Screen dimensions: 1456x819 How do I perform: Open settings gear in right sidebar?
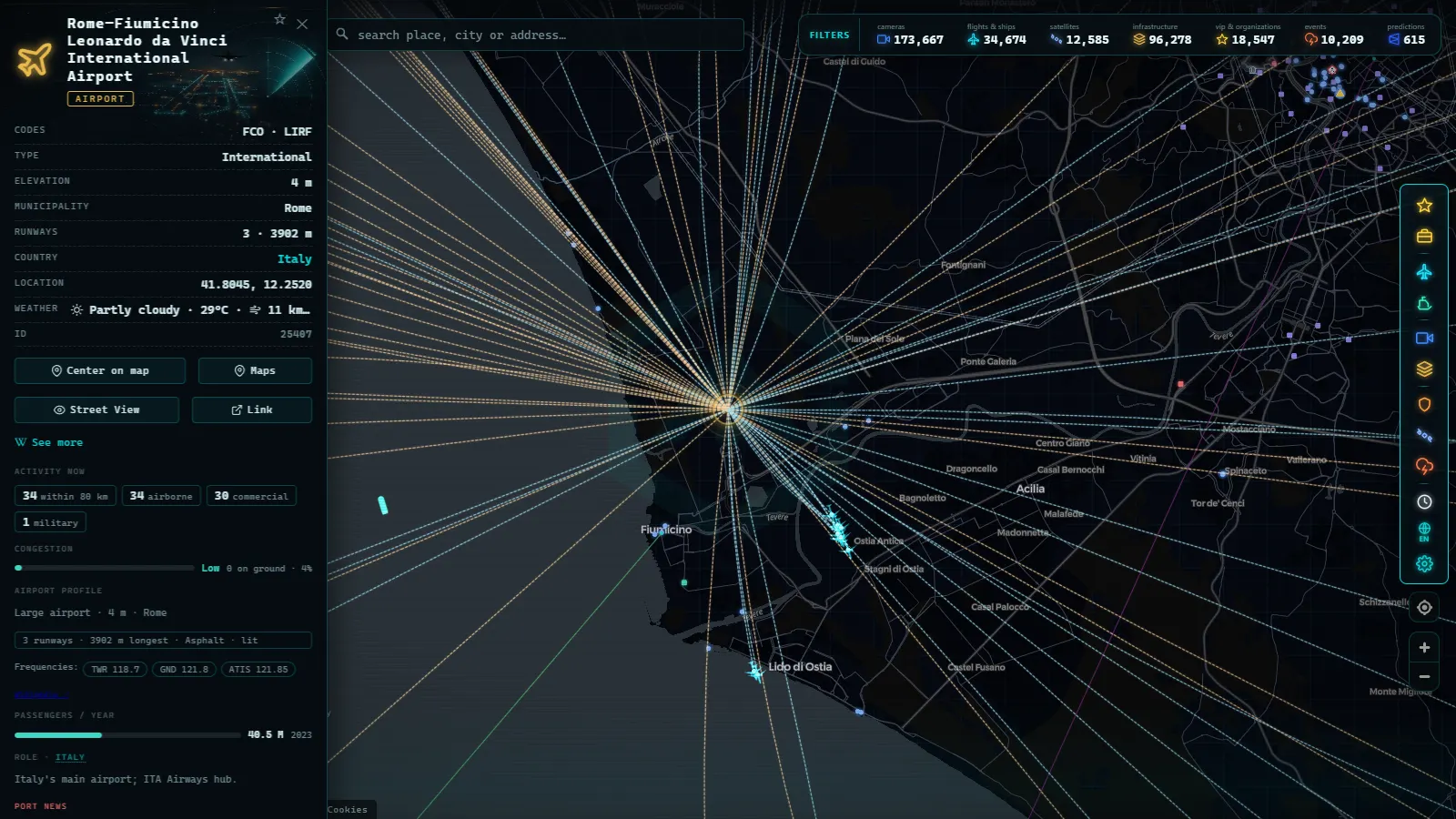point(1424,564)
